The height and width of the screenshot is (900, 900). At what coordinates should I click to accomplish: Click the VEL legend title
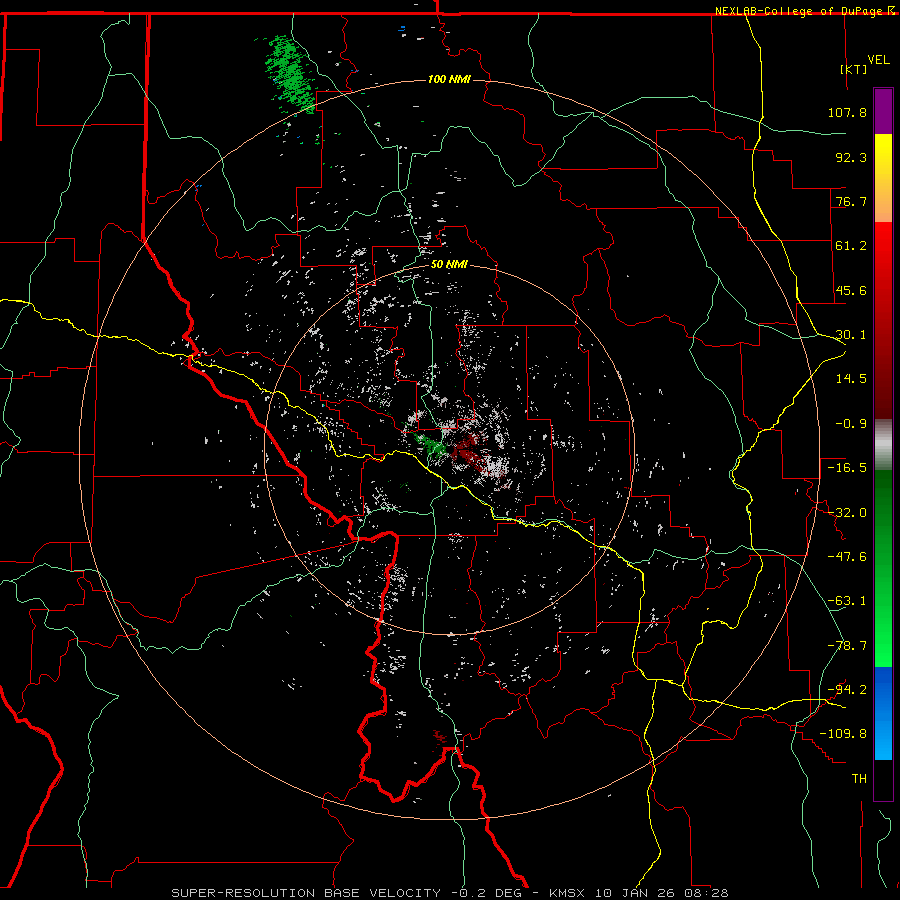pos(878,60)
